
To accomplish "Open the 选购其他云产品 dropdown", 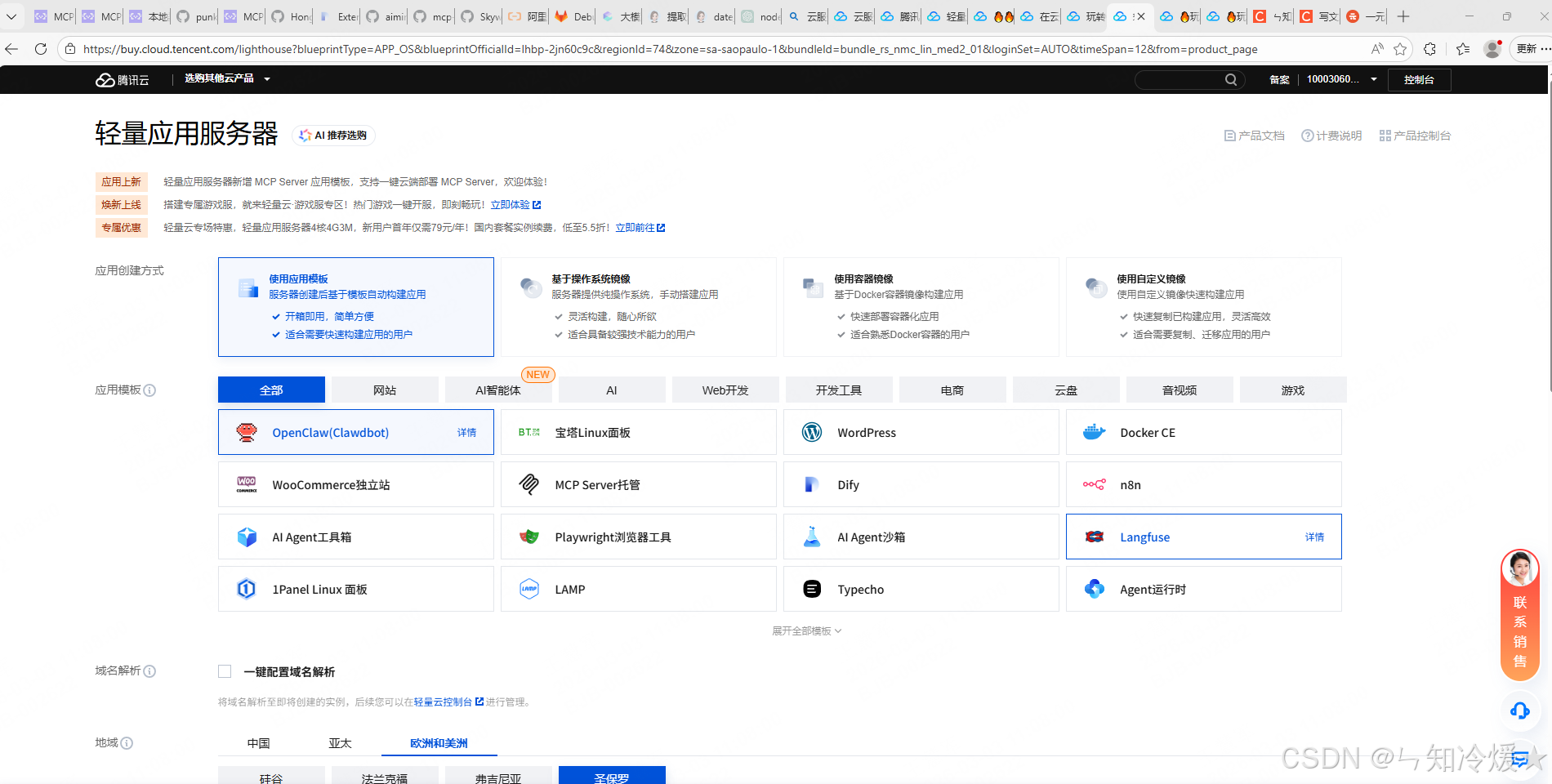I will (x=227, y=79).
